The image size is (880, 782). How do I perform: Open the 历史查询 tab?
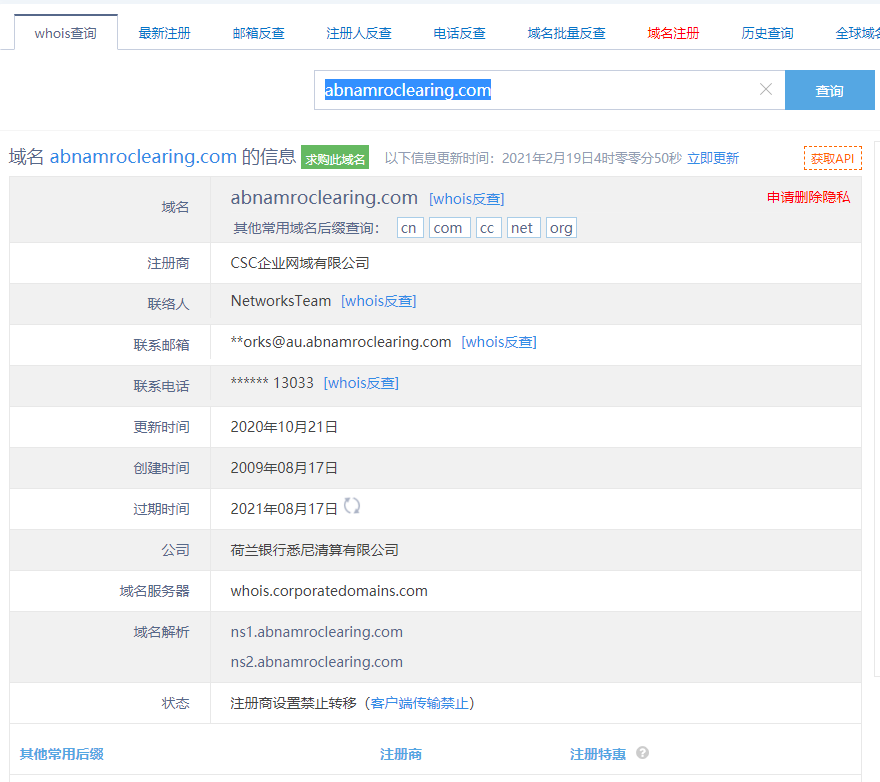coord(768,33)
